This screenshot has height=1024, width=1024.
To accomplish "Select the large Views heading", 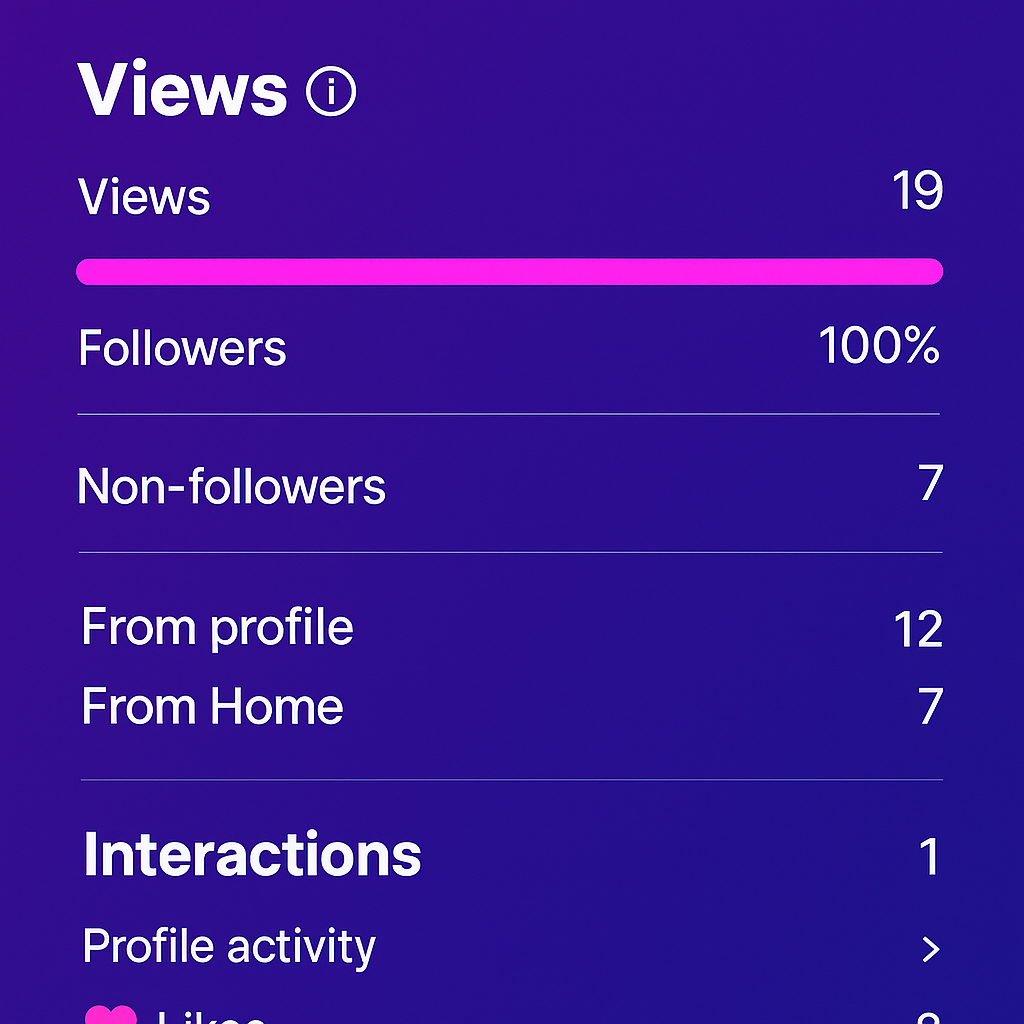I will tap(183, 89).
